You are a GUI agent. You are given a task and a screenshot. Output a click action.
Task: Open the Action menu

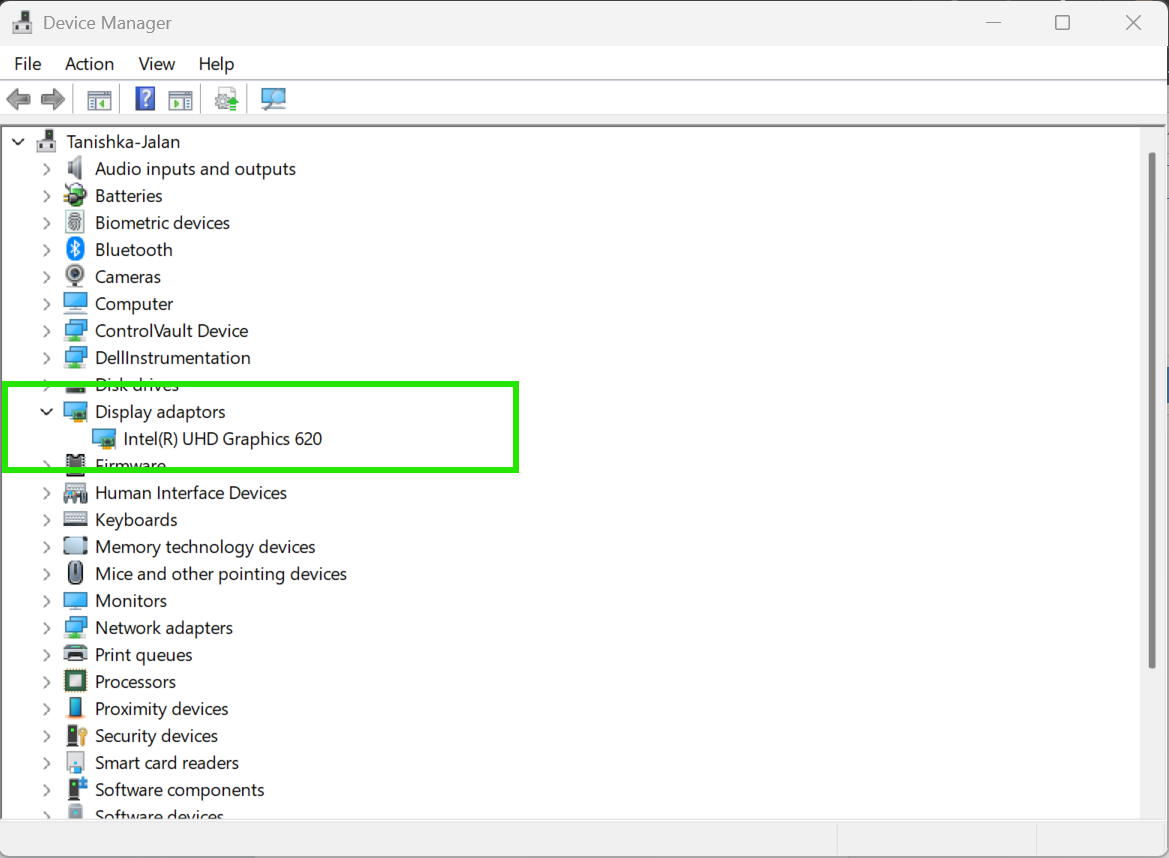89,64
